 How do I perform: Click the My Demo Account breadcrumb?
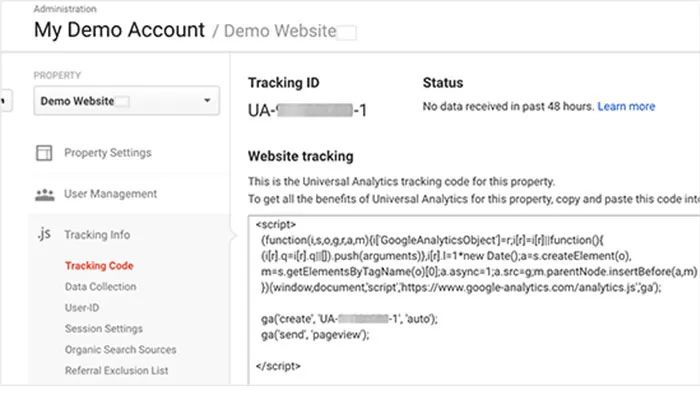coord(119,30)
